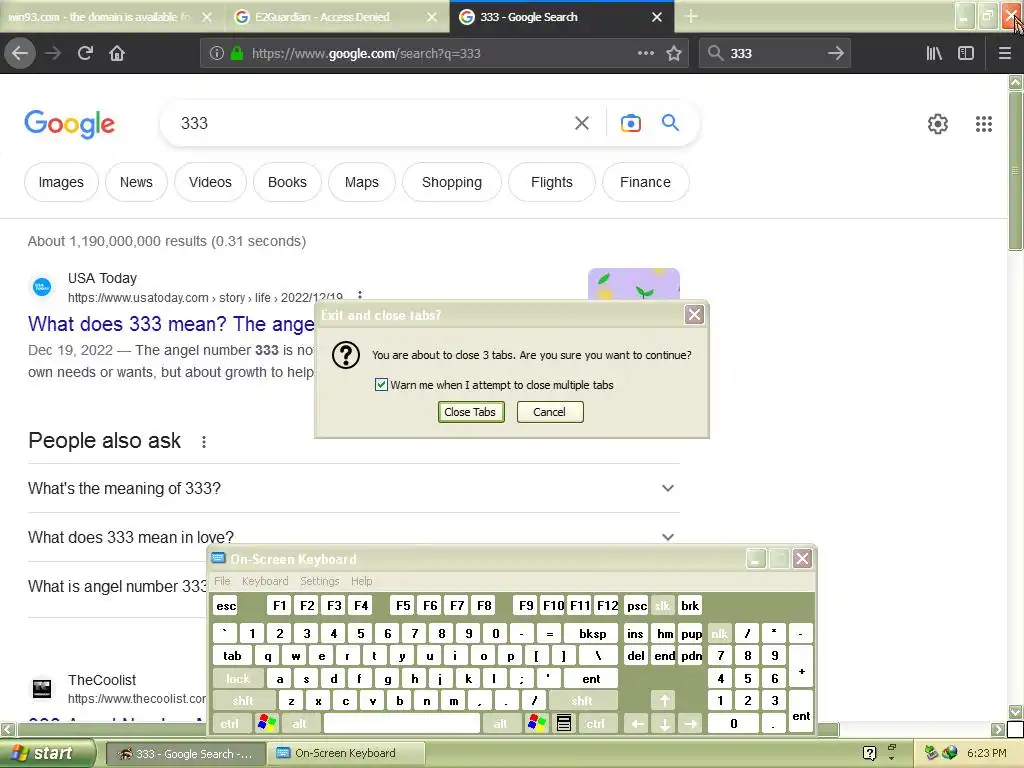Image resolution: width=1024 pixels, height=768 pixels.
Task: Click the vertical scroll down arrow
Action: [x=1015, y=712]
